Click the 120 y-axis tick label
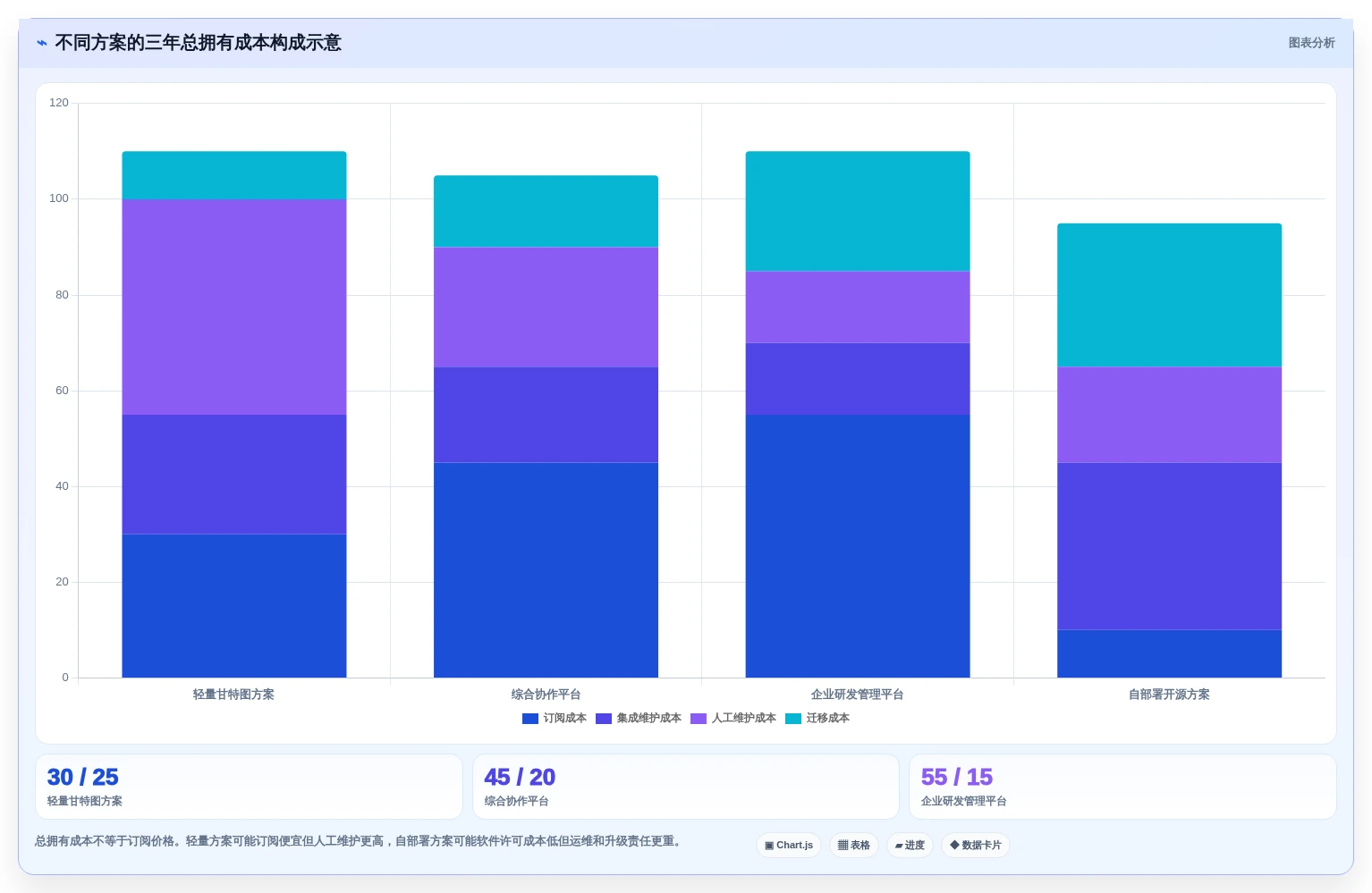The width and height of the screenshot is (1372, 893). pyautogui.click(x=59, y=103)
